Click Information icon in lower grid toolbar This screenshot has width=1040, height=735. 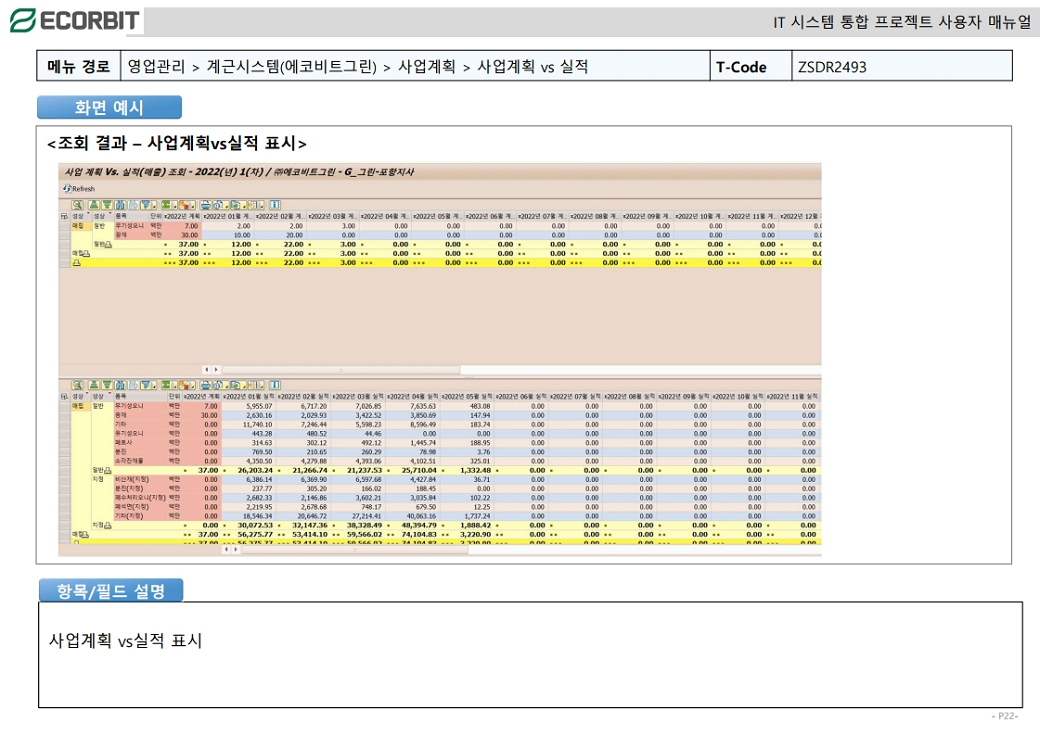(x=275, y=385)
